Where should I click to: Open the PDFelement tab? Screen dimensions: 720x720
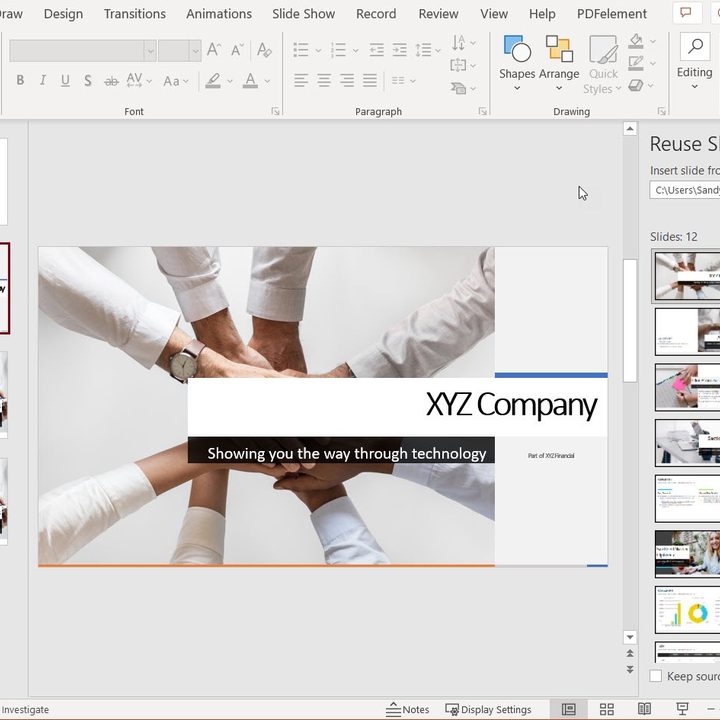click(x=612, y=14)
